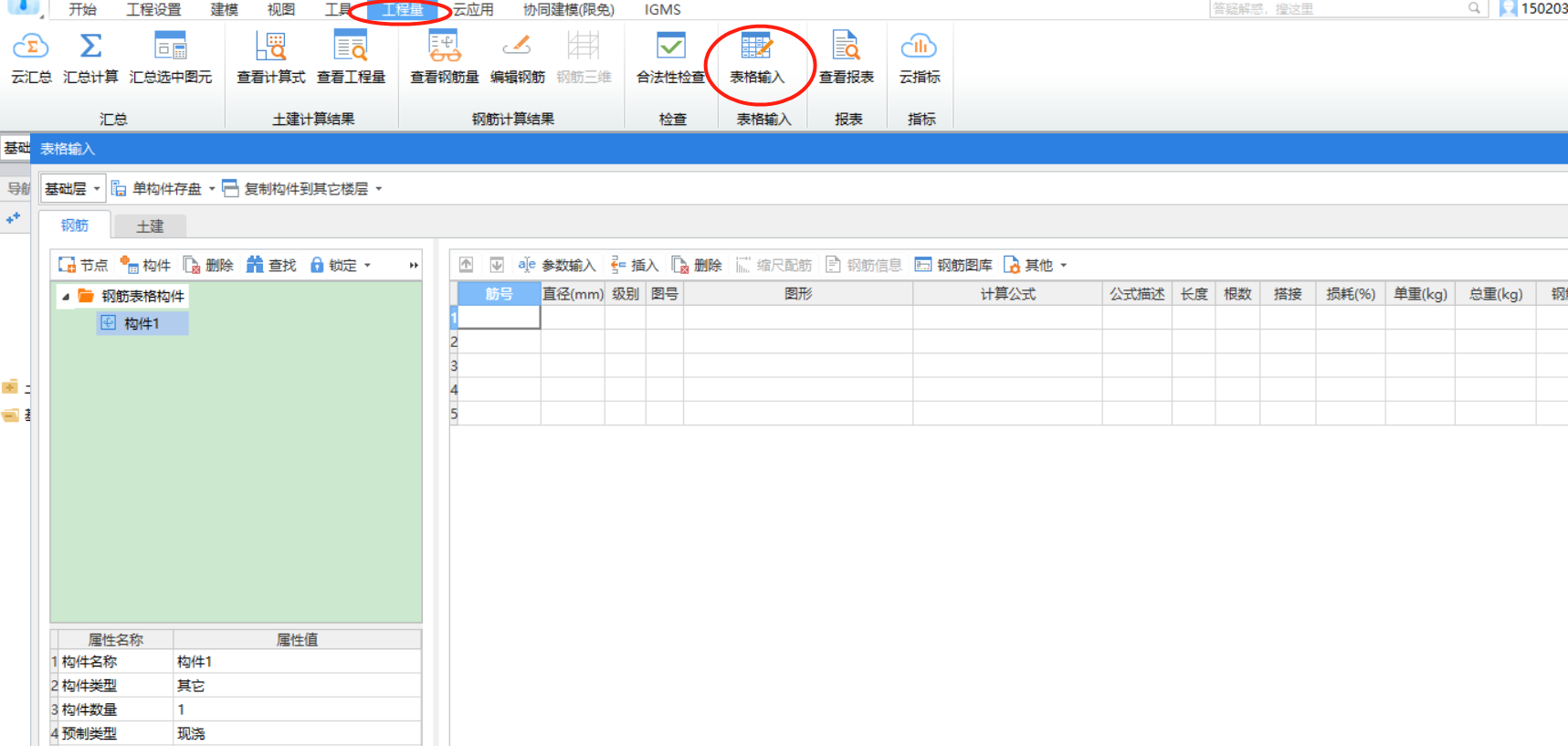1568x746 pixels.
Task: Click 查找 find binoculars button
Action: pyautogui.click(x=271, y=265)
